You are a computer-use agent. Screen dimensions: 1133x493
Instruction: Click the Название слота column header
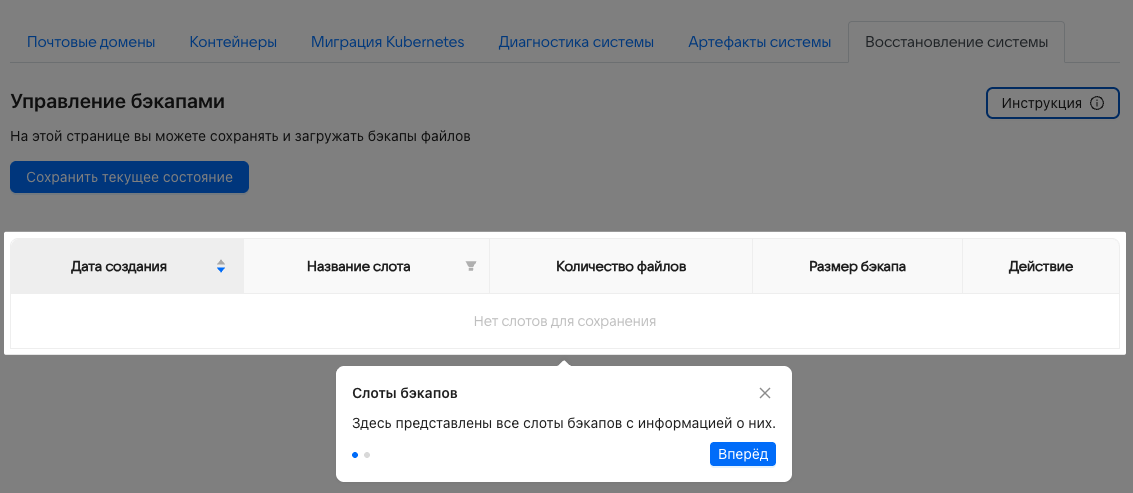coord(367,266)
